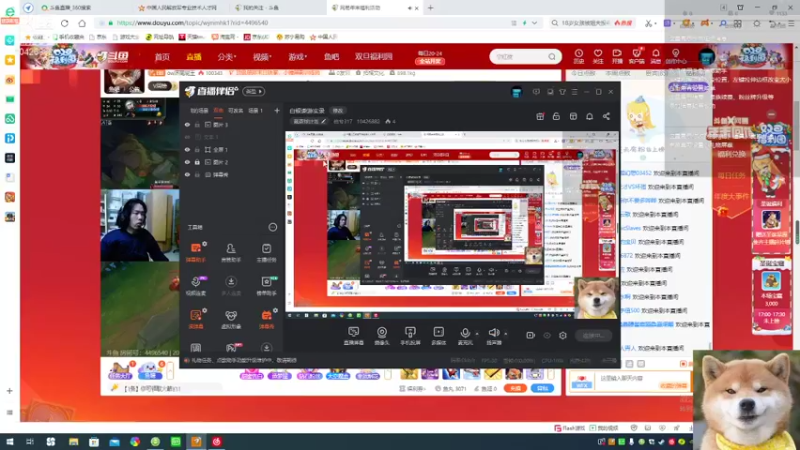Toggle visibility of layer 图片 2
The width and height of the screenshot is (800, 450).
(187, 162)
